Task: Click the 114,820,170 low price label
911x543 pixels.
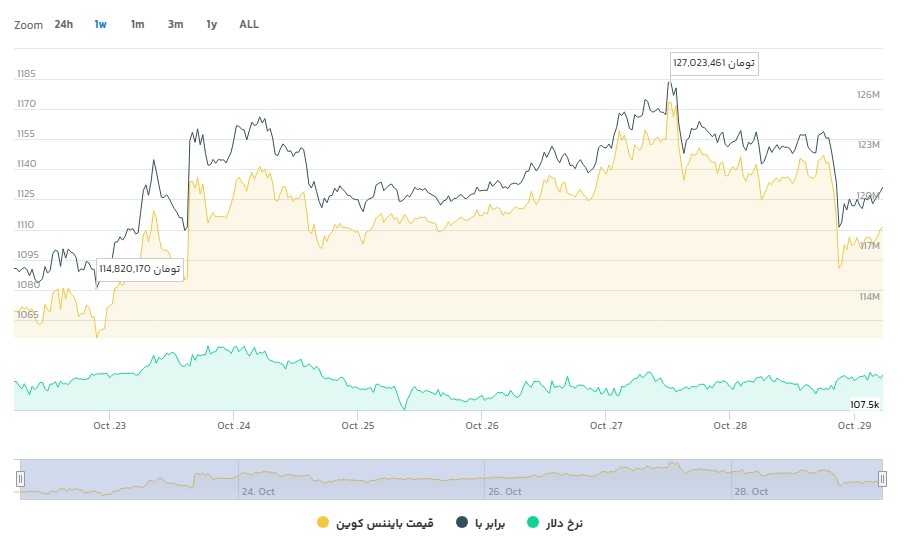Action: (140, 268)
